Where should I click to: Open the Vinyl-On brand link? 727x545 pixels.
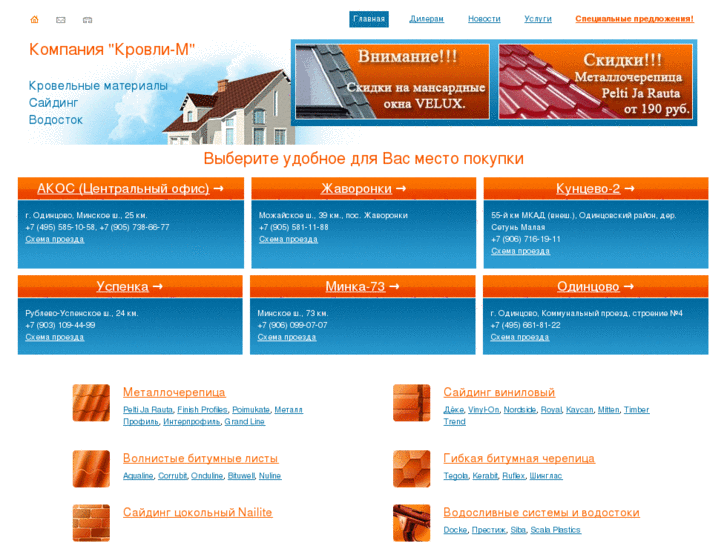tap(484, 410)
